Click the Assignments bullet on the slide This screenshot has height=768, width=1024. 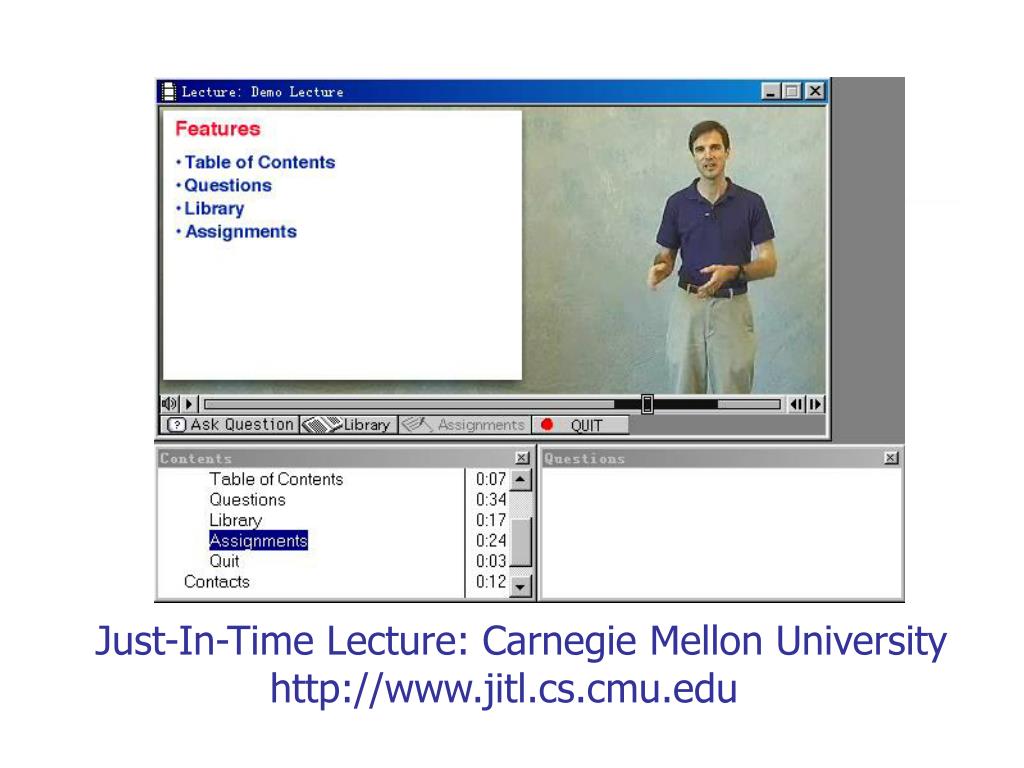coord(236,232)
